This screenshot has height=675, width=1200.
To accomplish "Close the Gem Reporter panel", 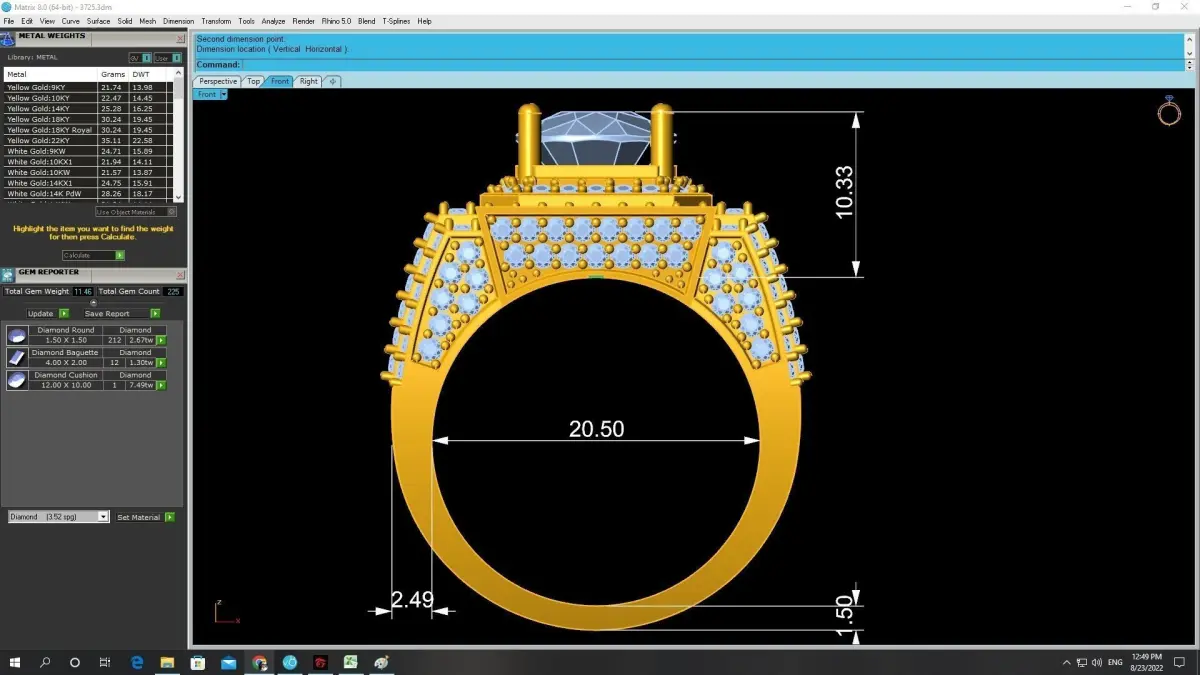I will pyautogui.click(x=180, y=275).
